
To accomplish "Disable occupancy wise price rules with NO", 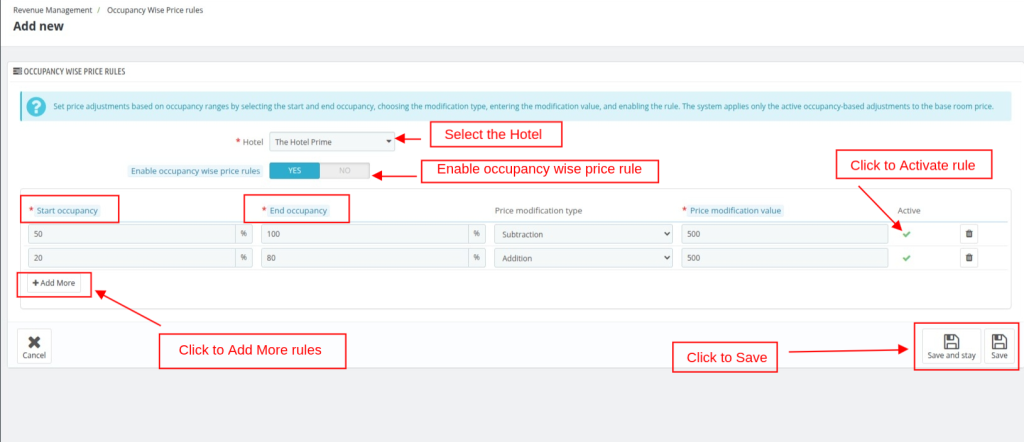I will point(344,171).
